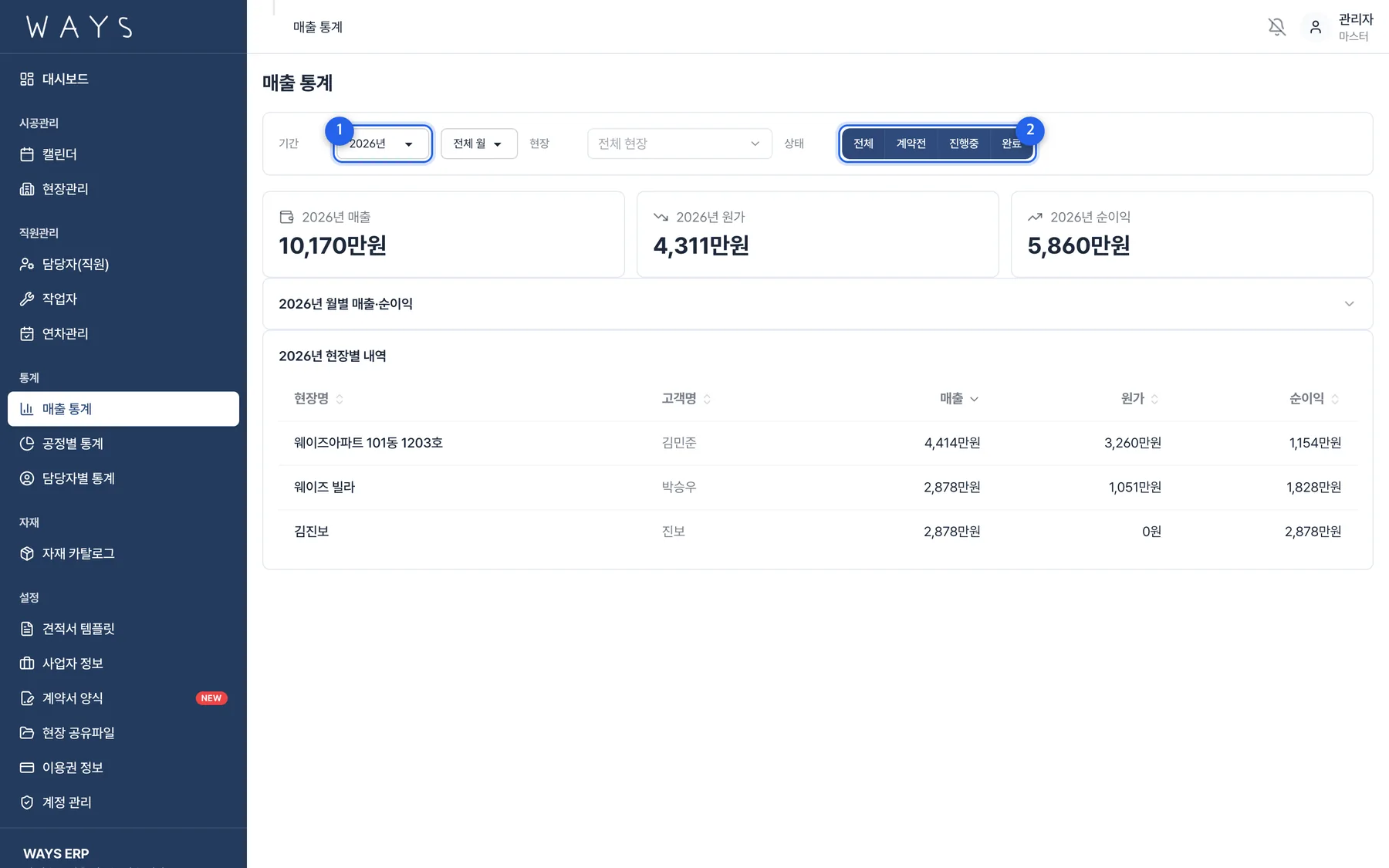The width and height of the screenshot is (1389, 868).
Task: Click the 공정별 통계 pie chart icon
Action: click(27, 444)
